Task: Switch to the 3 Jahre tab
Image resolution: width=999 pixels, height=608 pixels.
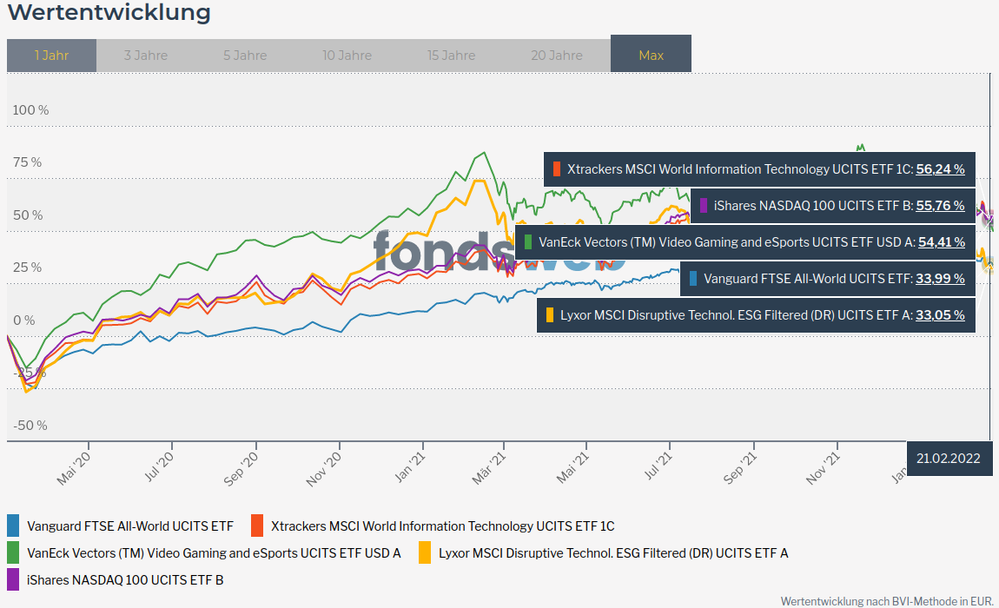Action: pyautogui.click(x=146, y=55)
